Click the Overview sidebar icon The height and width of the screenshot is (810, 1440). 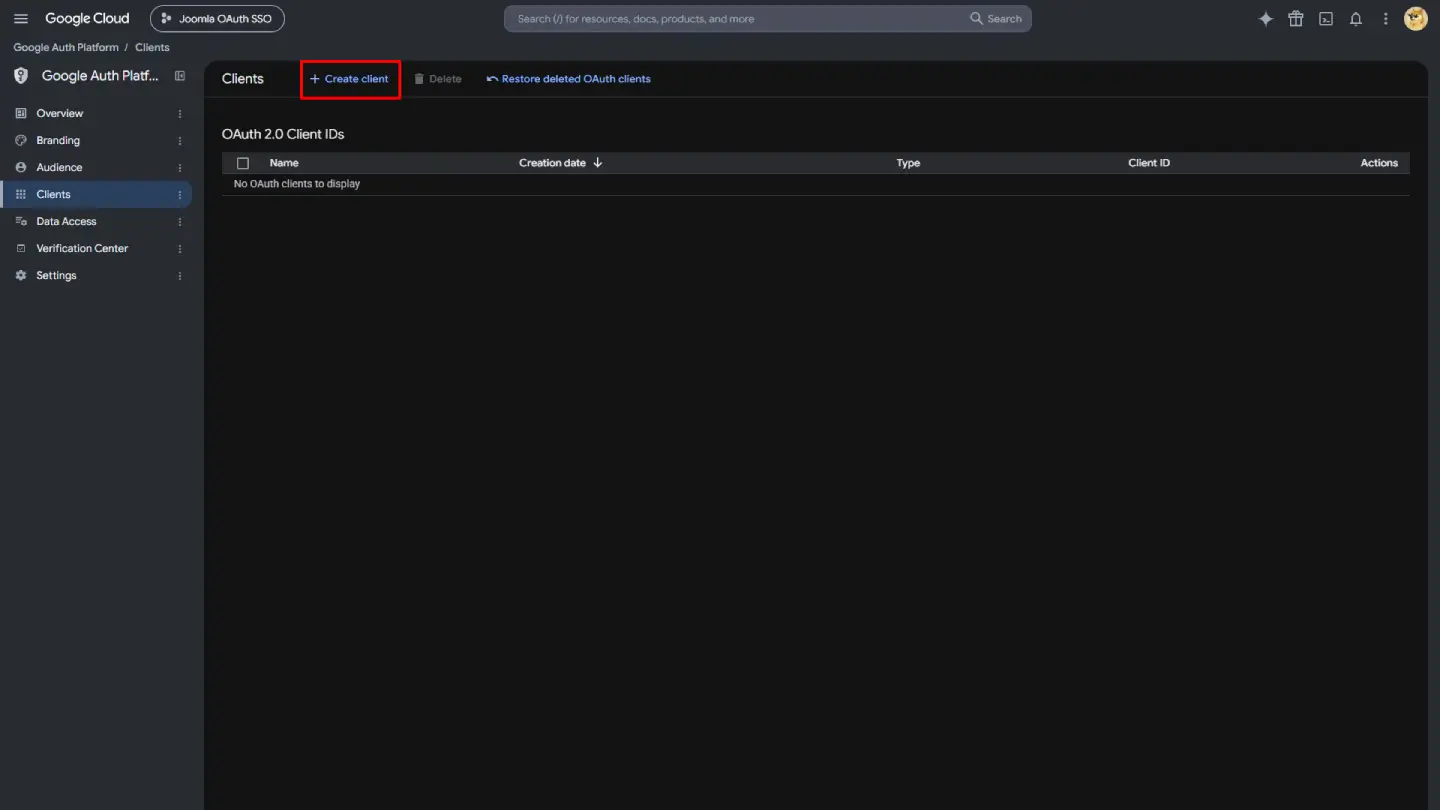[21, 114]
